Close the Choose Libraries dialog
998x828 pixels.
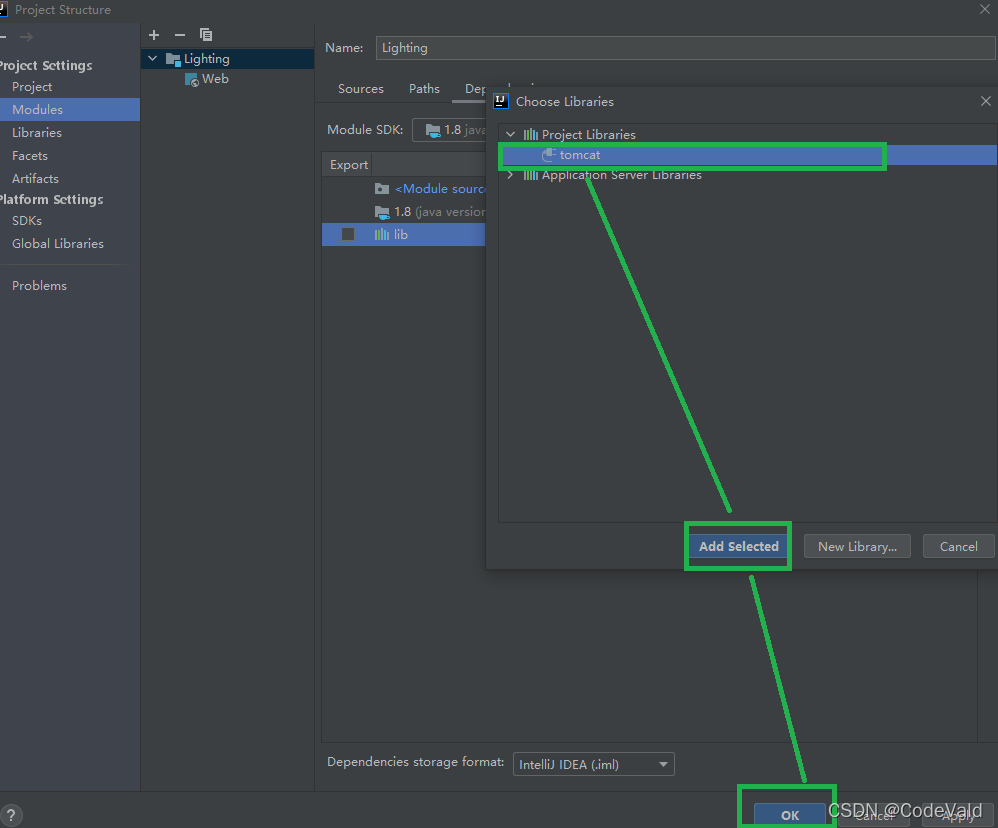click(x=985, y=101)
